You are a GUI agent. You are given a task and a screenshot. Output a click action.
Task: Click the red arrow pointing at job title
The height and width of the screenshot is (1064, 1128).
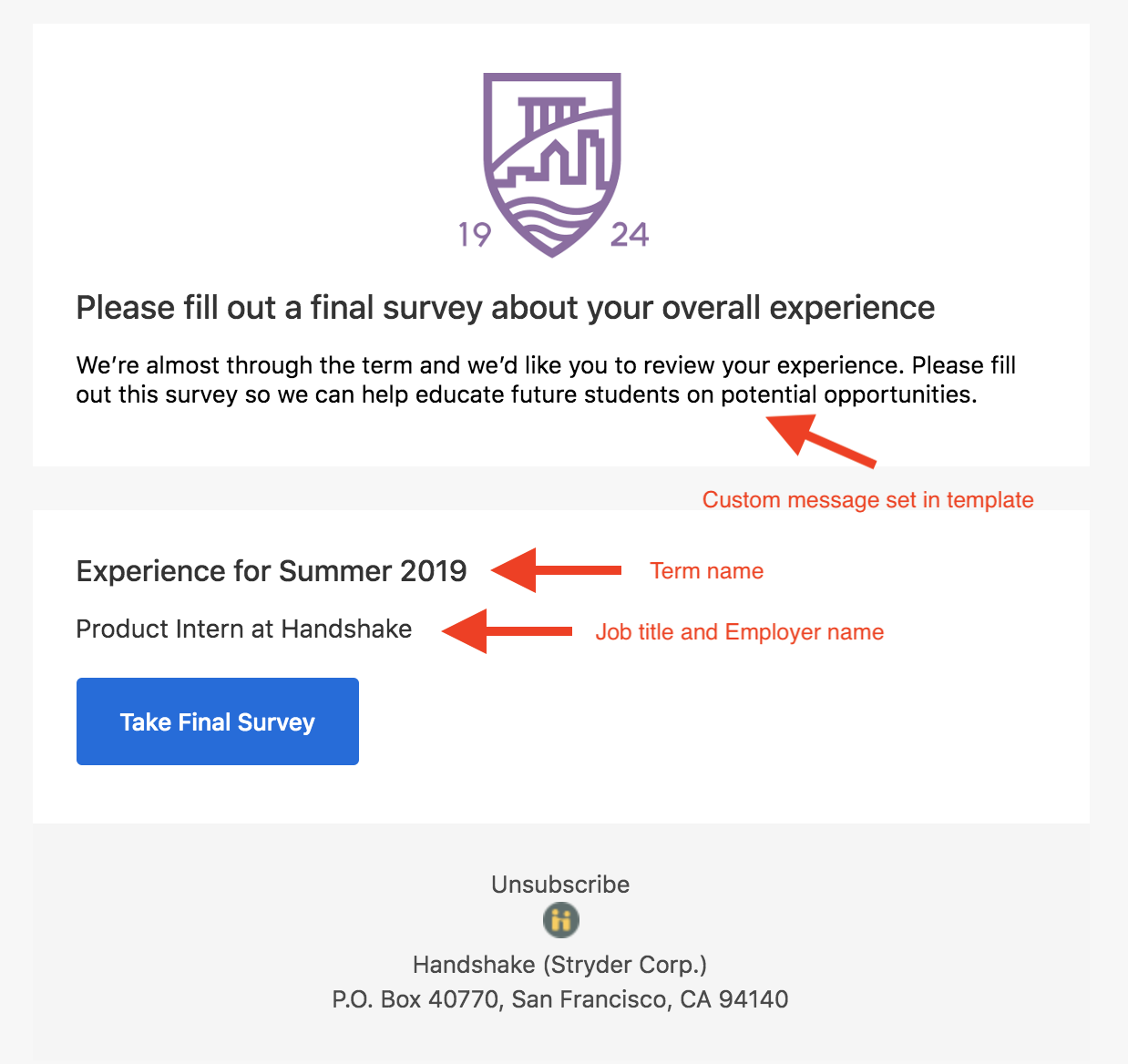click(x=508, y=631)
